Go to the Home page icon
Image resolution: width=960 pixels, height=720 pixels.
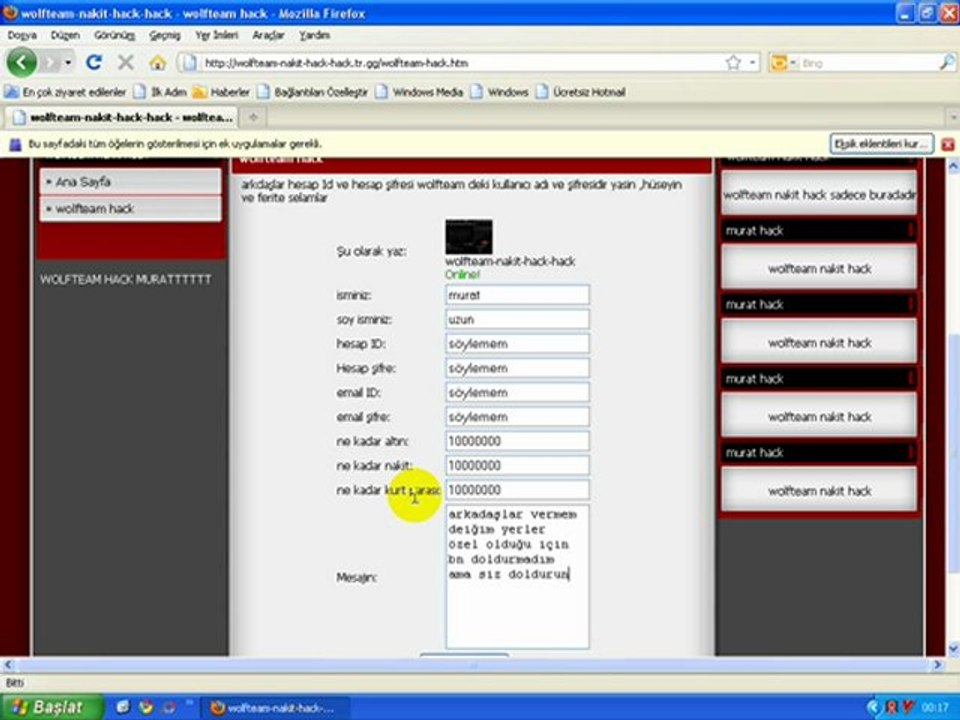point(157,62)
